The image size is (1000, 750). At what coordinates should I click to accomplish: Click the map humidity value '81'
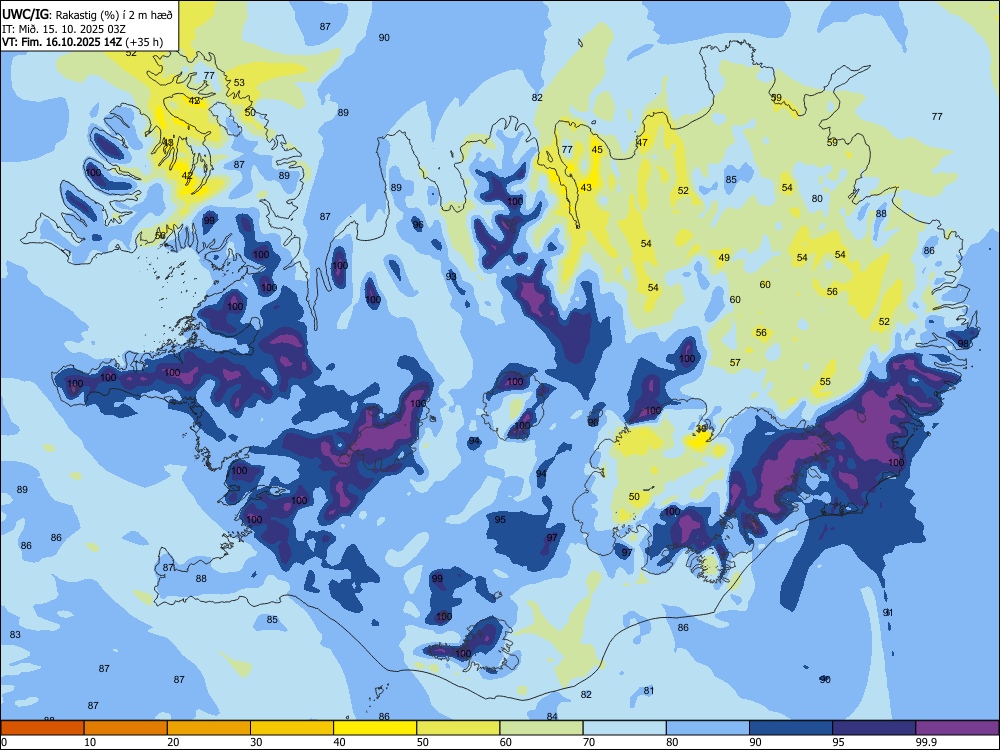pos(649,690)
